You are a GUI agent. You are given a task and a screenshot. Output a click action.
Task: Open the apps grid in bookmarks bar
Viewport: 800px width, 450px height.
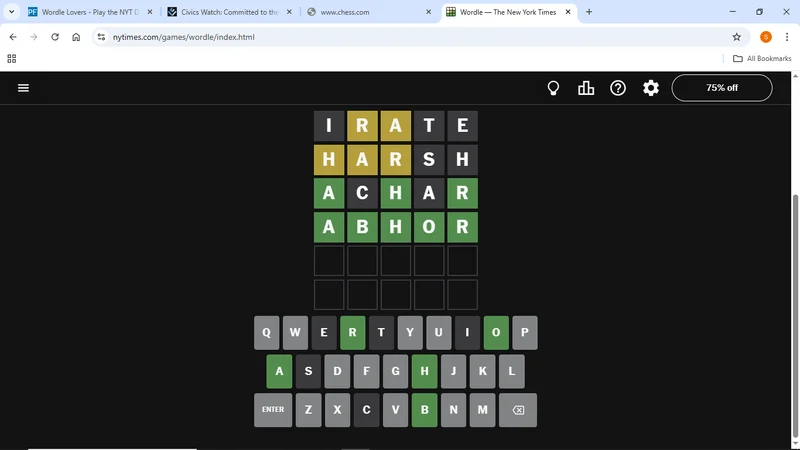(x=12, y=59)
